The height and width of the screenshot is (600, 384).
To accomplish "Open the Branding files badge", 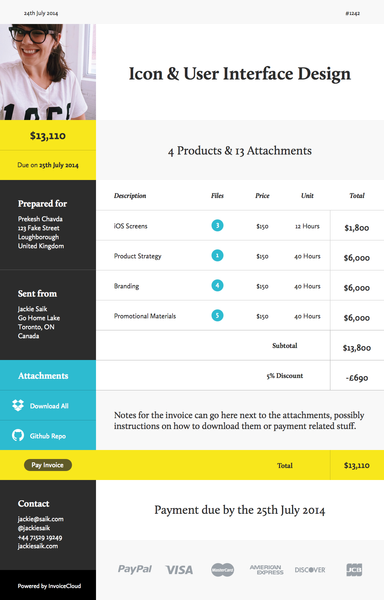I will click(x=217, y=285).
